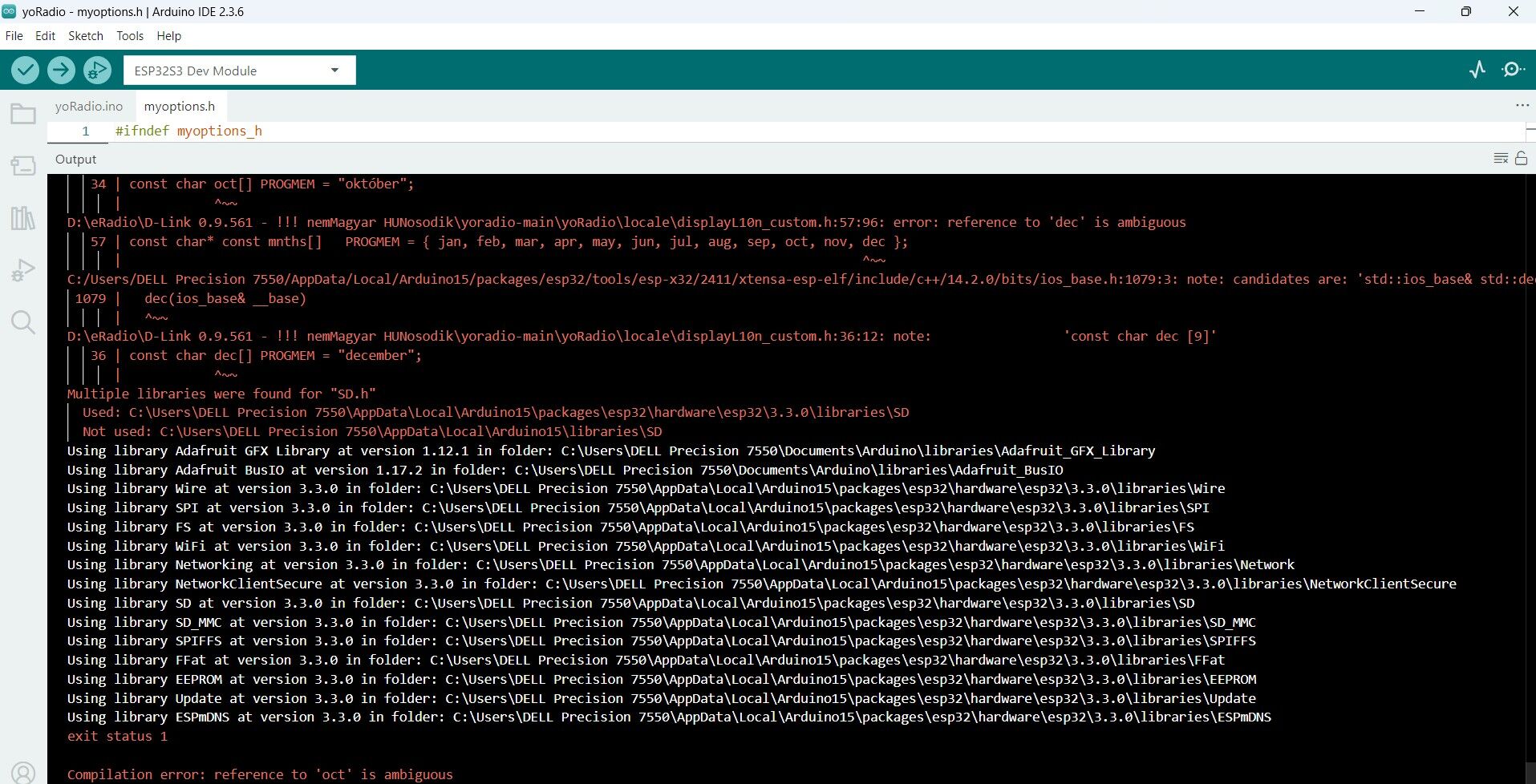1536x784 pixels.
Task: Open the Boards Manager sidebar icon
Action: 23,166
